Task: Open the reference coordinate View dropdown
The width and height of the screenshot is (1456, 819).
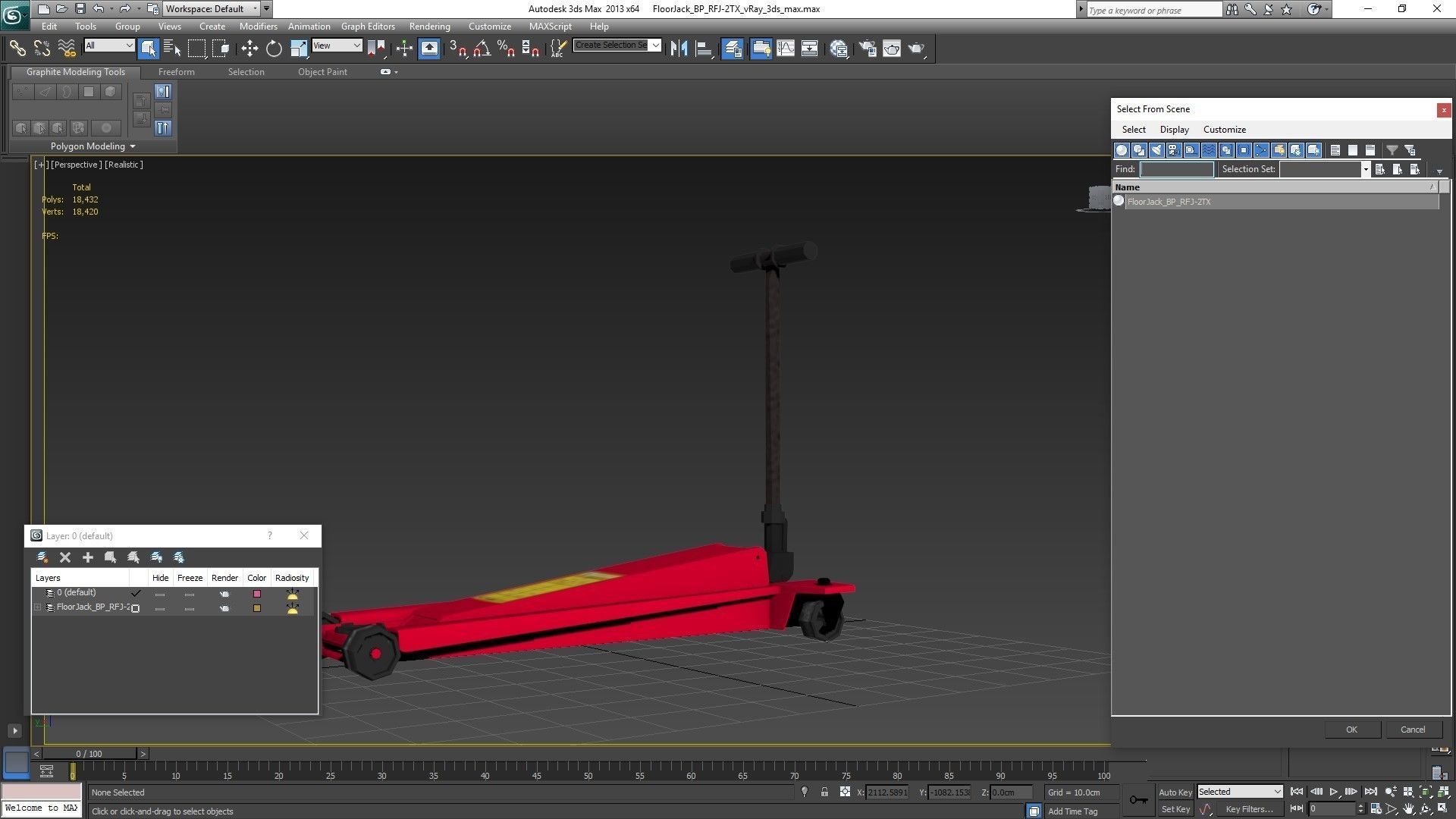Action: [337, 45]
